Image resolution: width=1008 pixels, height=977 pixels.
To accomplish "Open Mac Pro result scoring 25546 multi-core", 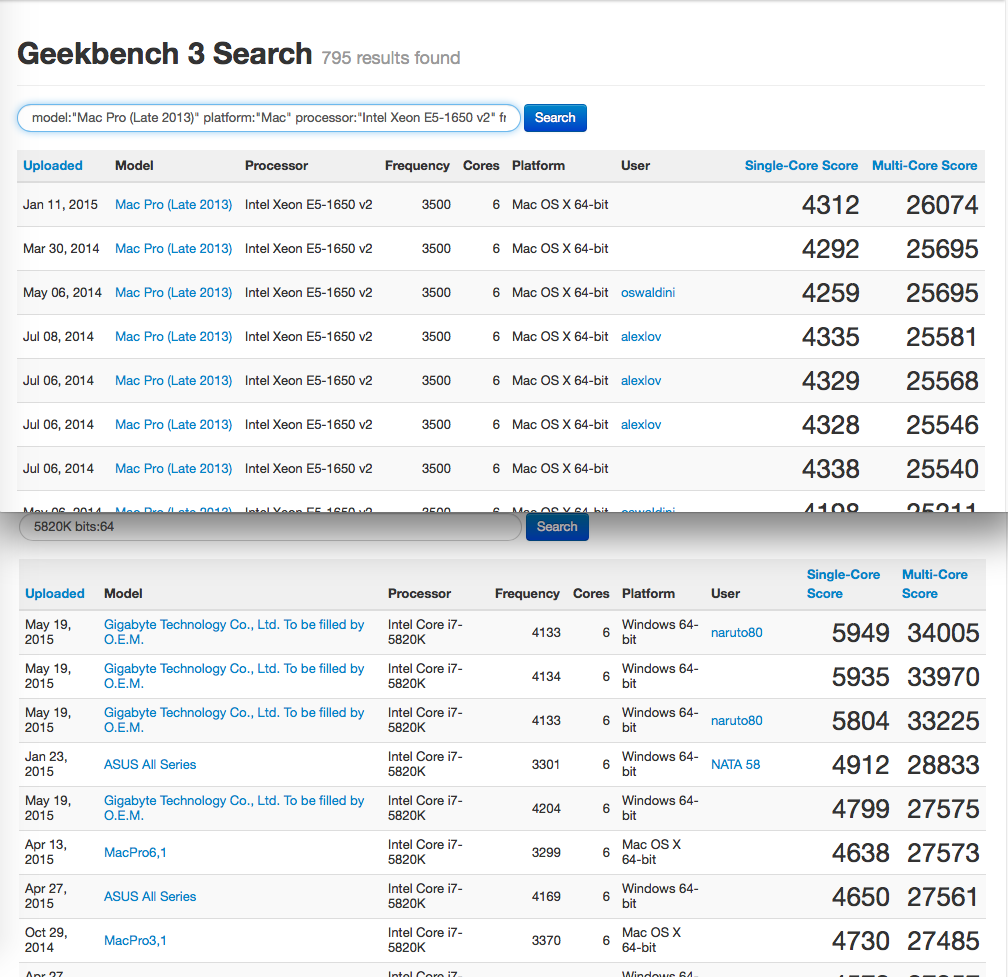I will (174, 424).
